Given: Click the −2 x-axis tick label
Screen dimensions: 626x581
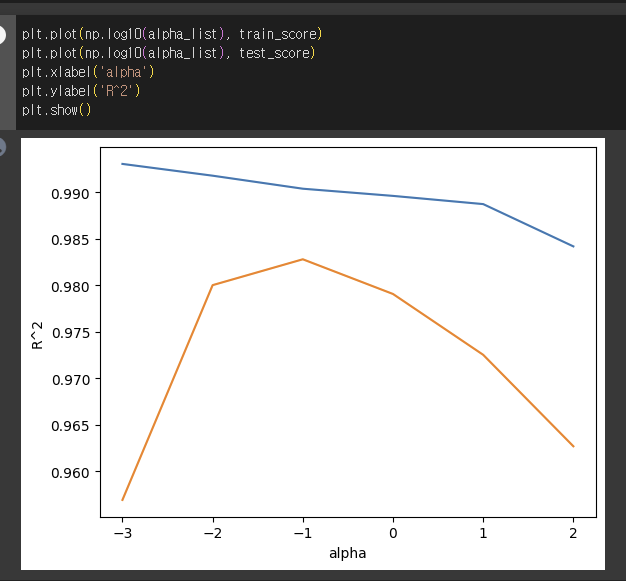Looking at the screenshot, I should click(x=213, y=533).
